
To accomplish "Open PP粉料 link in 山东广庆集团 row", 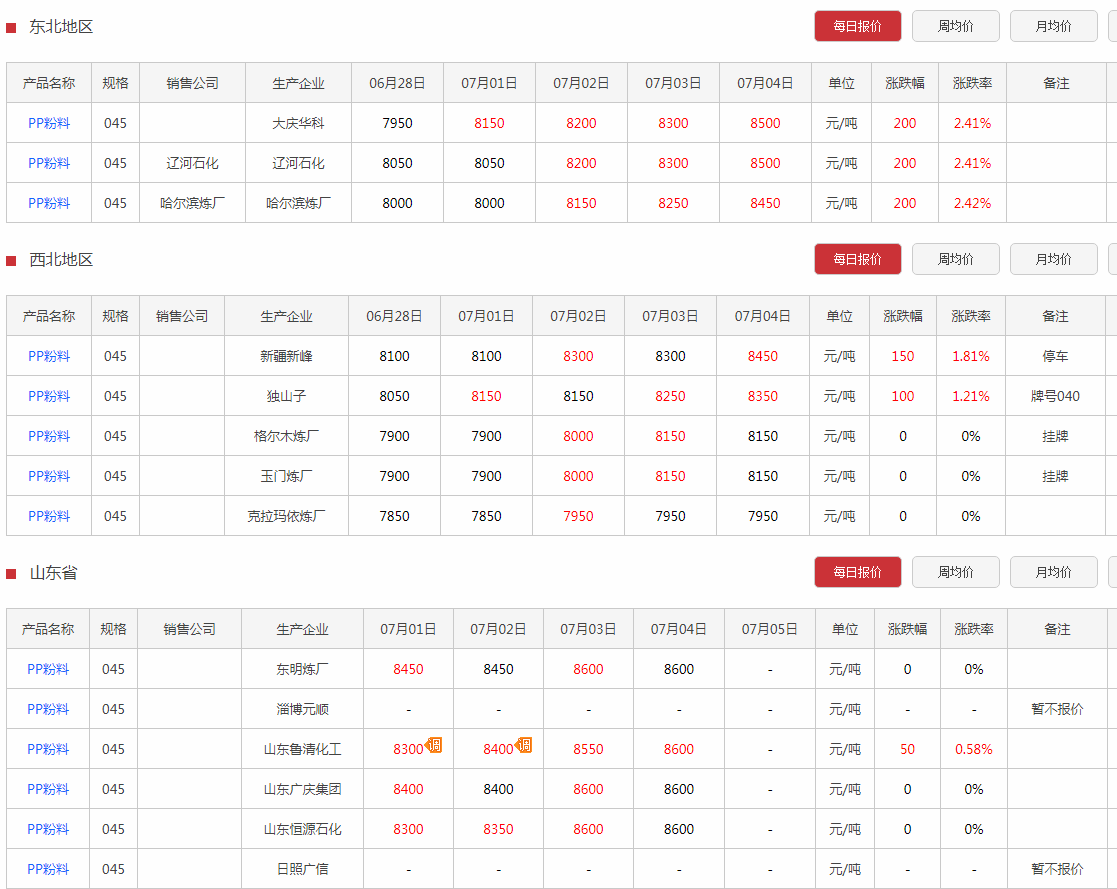I will coord(48,789).
